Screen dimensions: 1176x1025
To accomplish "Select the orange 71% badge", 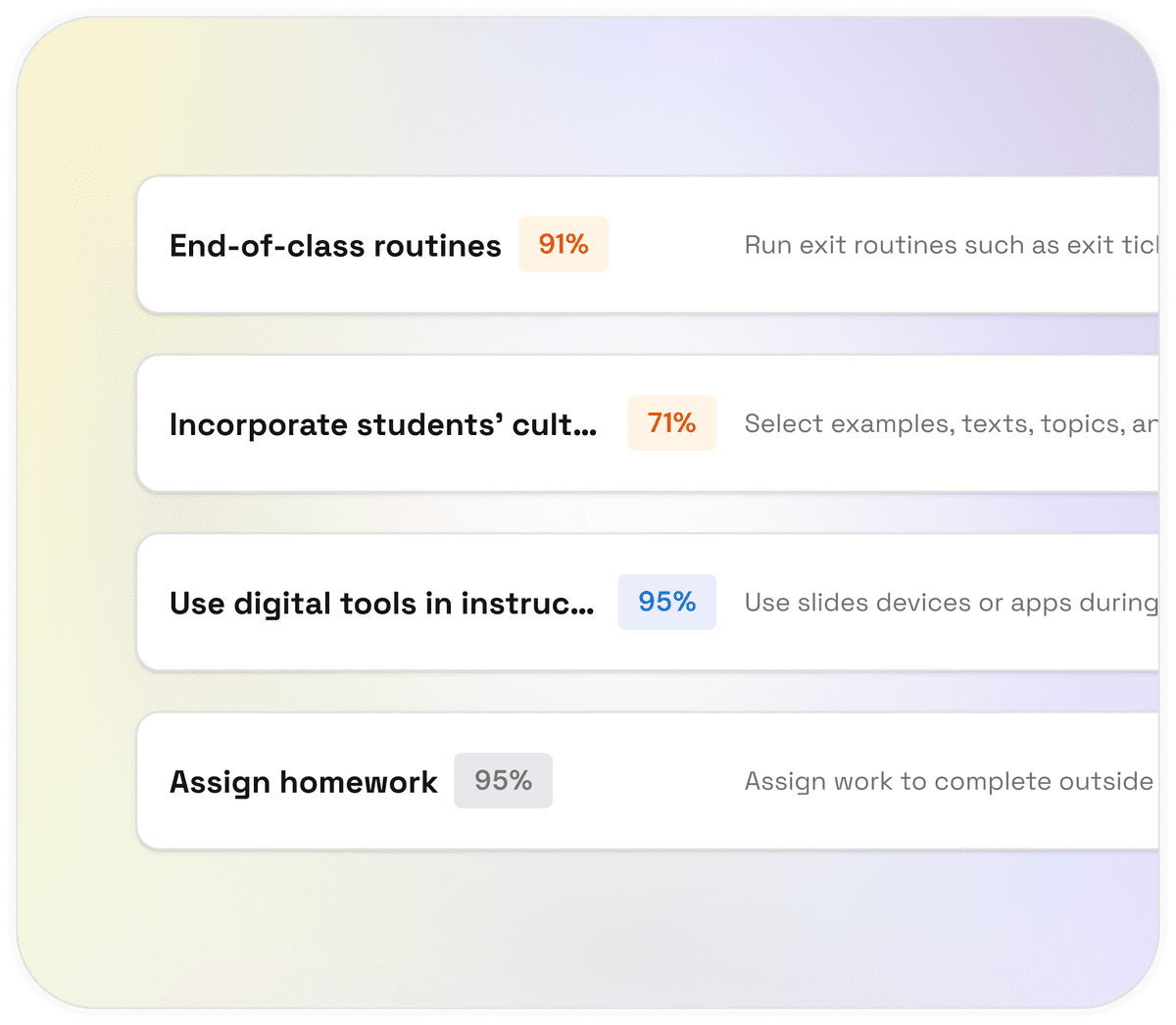I will click(x=671, y=423).
